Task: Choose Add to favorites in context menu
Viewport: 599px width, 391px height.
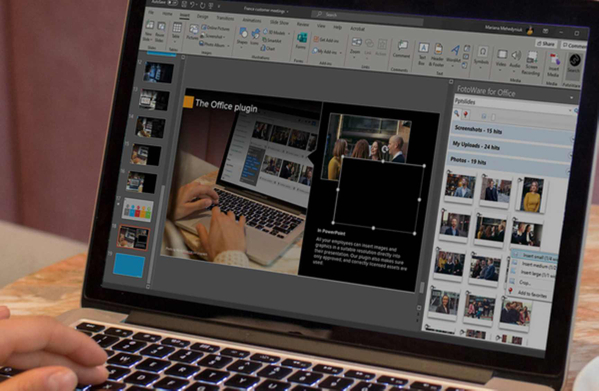Action: coord(532,294)
